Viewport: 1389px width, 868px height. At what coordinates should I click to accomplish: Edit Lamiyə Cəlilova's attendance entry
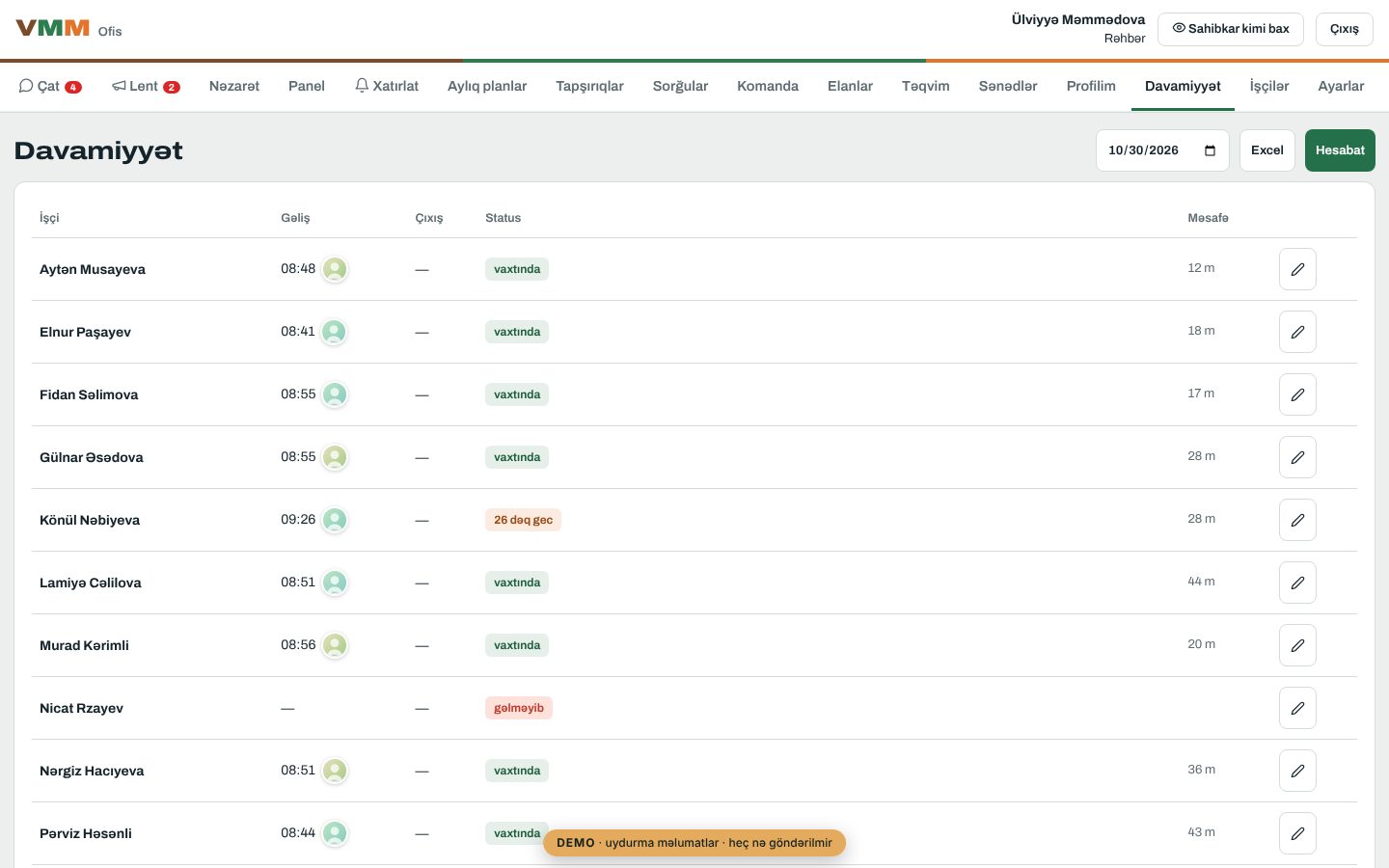tap(1297, 583)
